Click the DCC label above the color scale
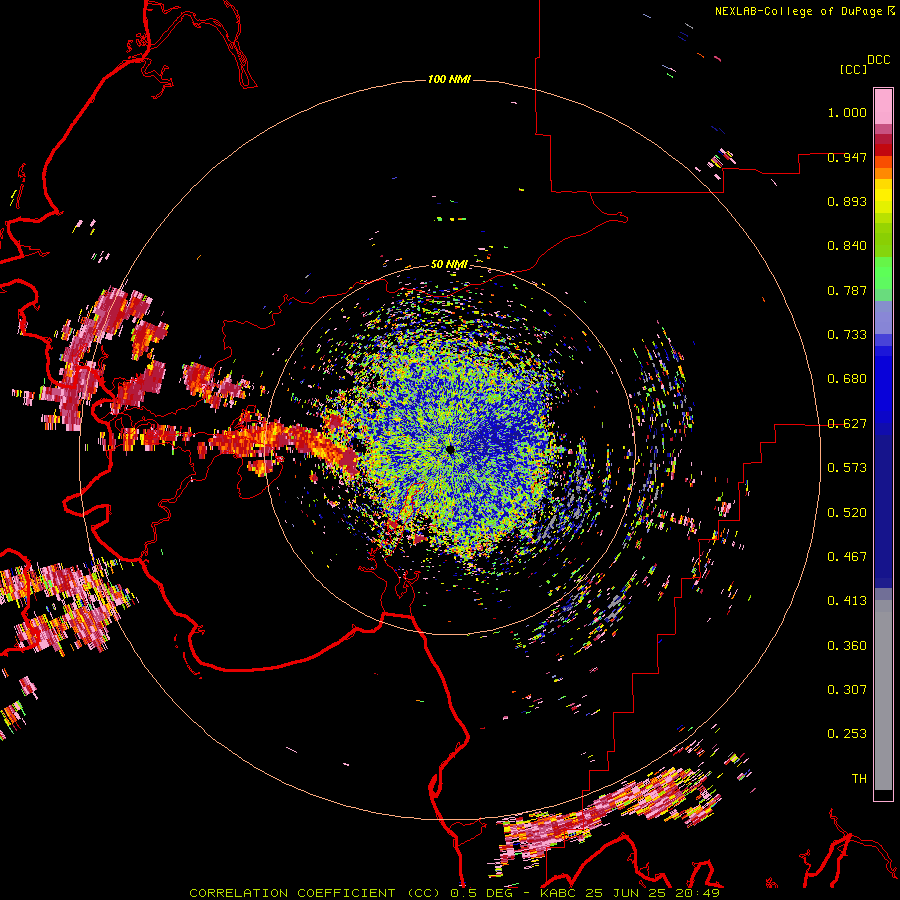Screen dimensions: 900x900 (879, 60)
